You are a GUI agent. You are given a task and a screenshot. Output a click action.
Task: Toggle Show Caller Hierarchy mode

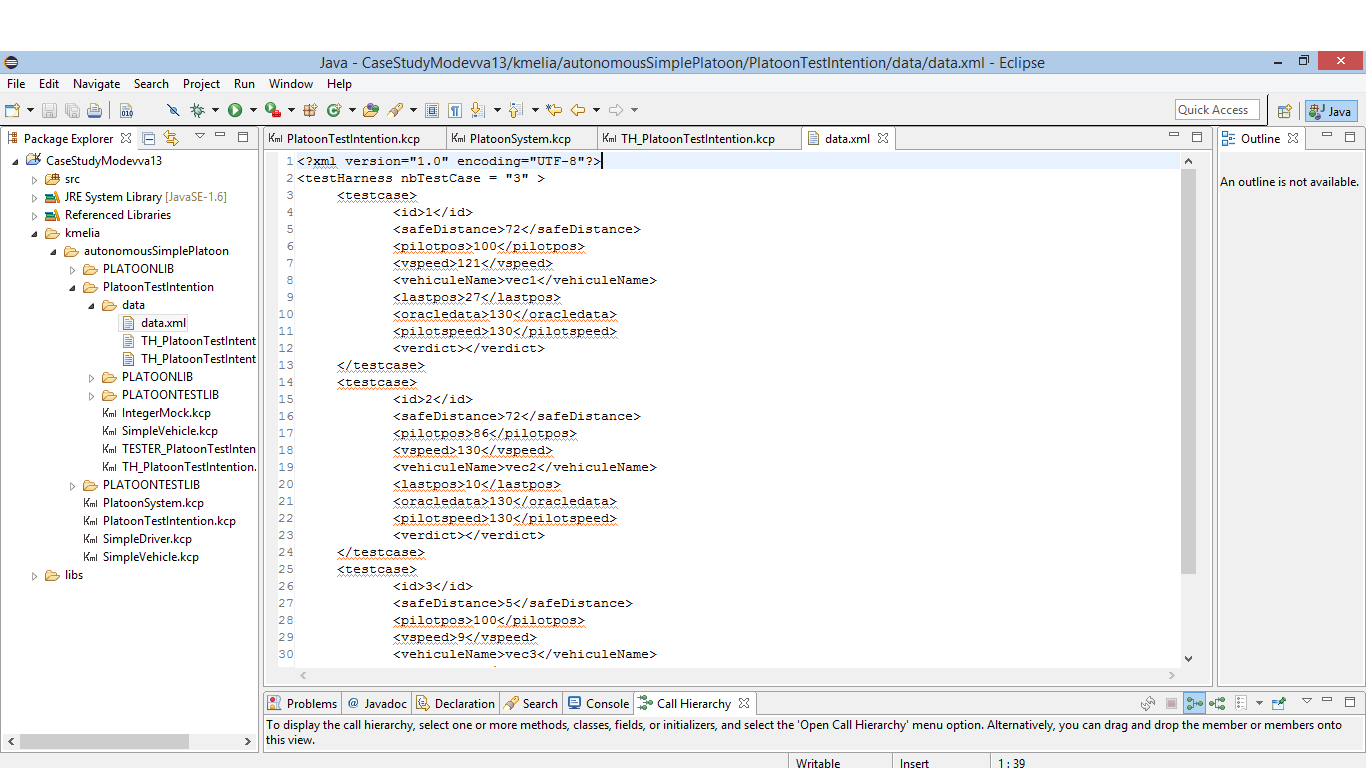tap(1194, 703)
